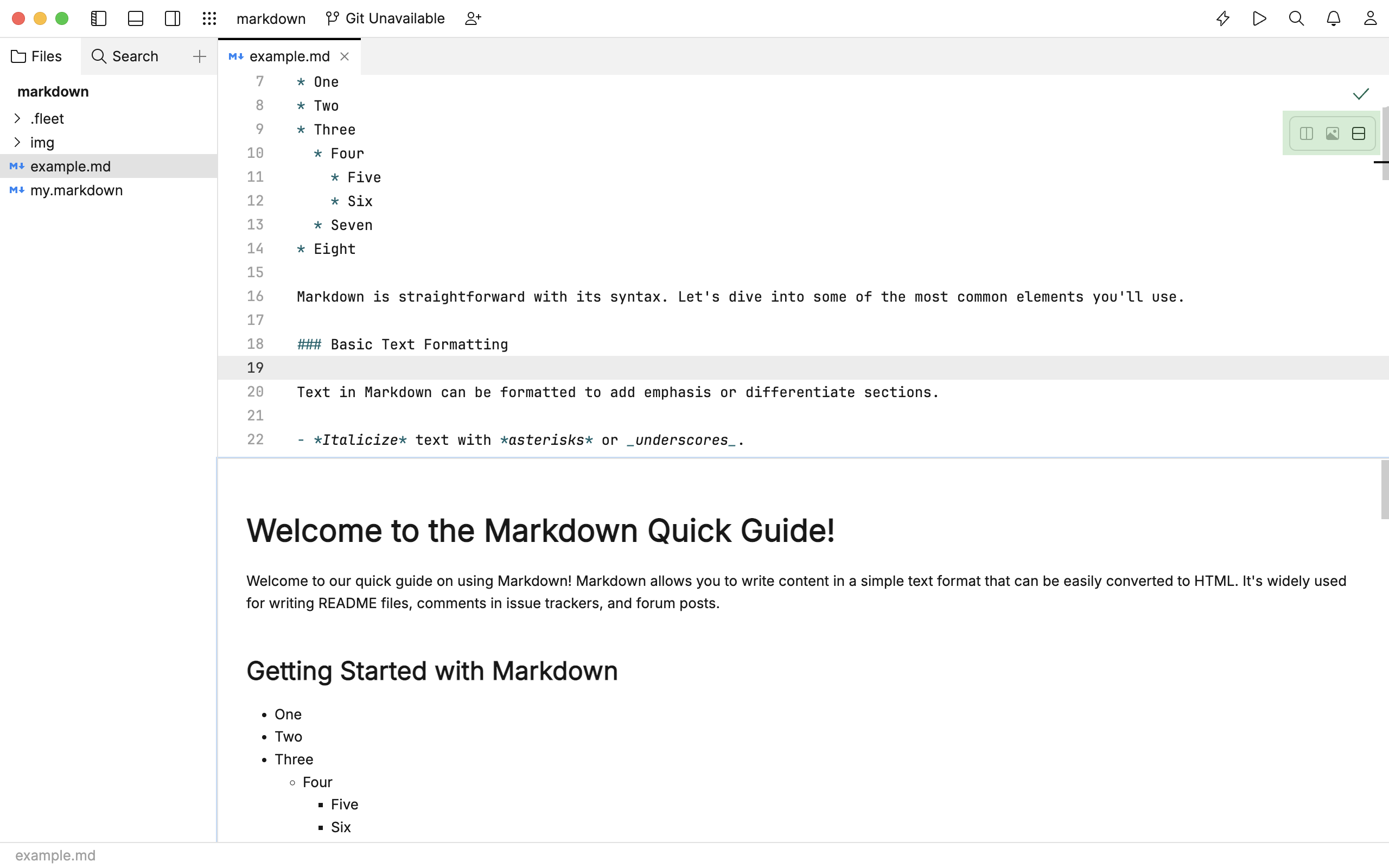
Task: Click the split editor layout icon
Action: pos(1306,134)
